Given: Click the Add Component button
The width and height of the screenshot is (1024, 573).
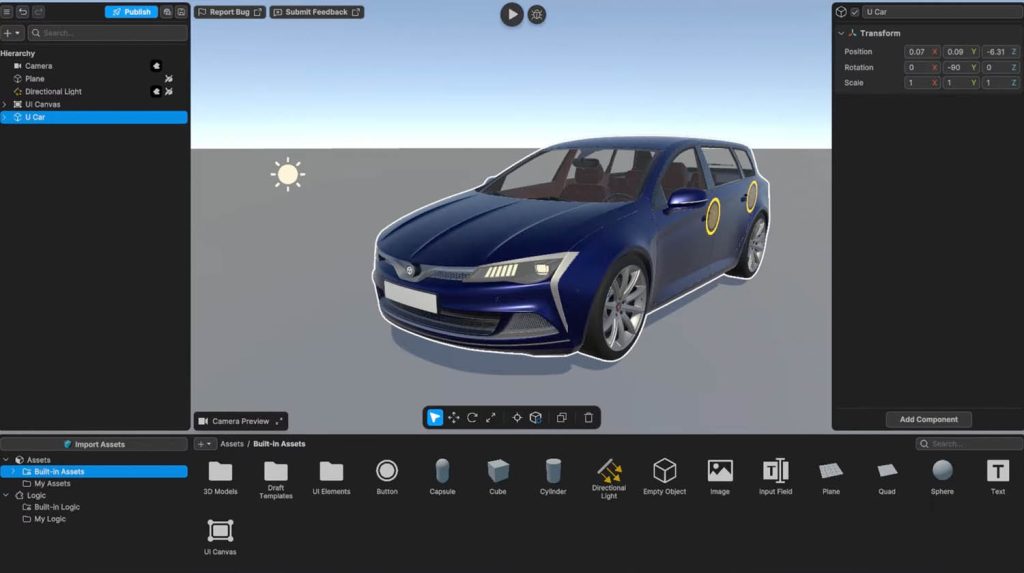Looking at the screenshot, I should coord(928,420).
